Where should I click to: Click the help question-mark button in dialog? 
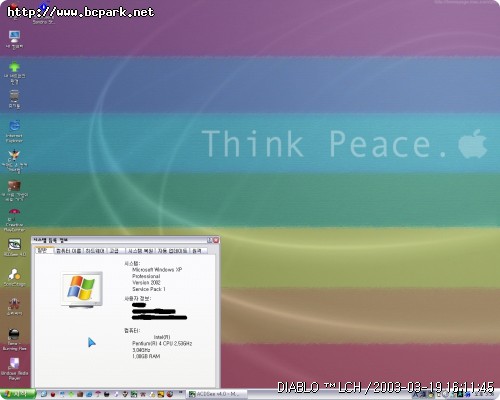coord(210,240)
